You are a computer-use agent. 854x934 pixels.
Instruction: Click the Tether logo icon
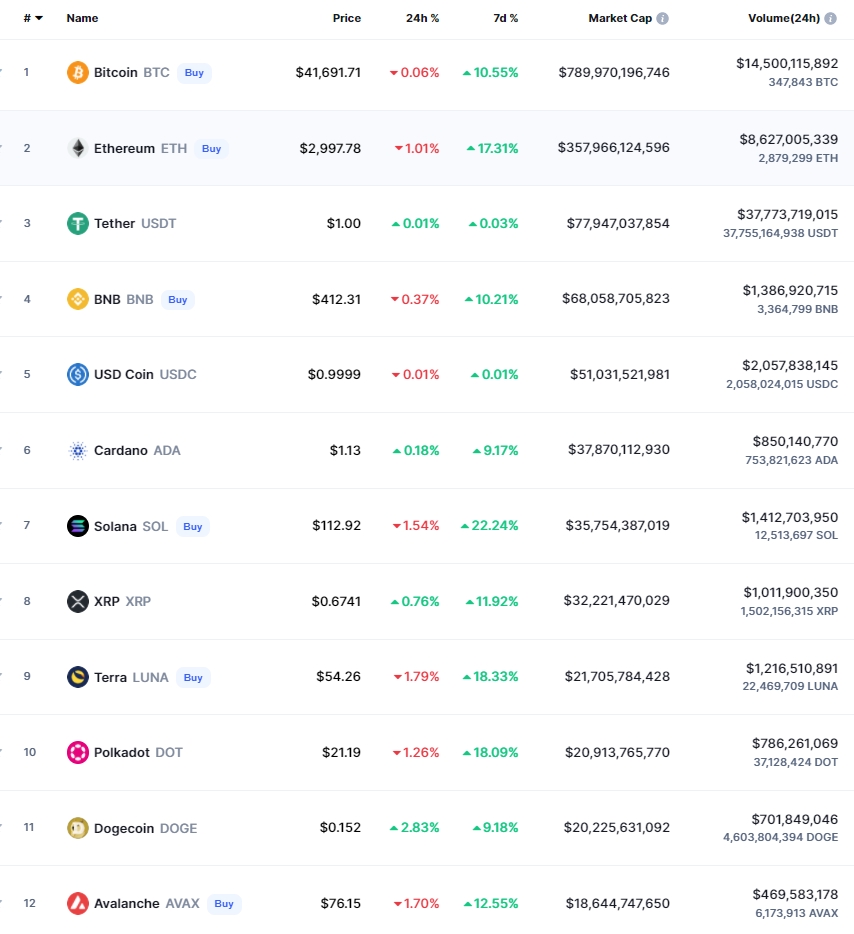point(77,223)
